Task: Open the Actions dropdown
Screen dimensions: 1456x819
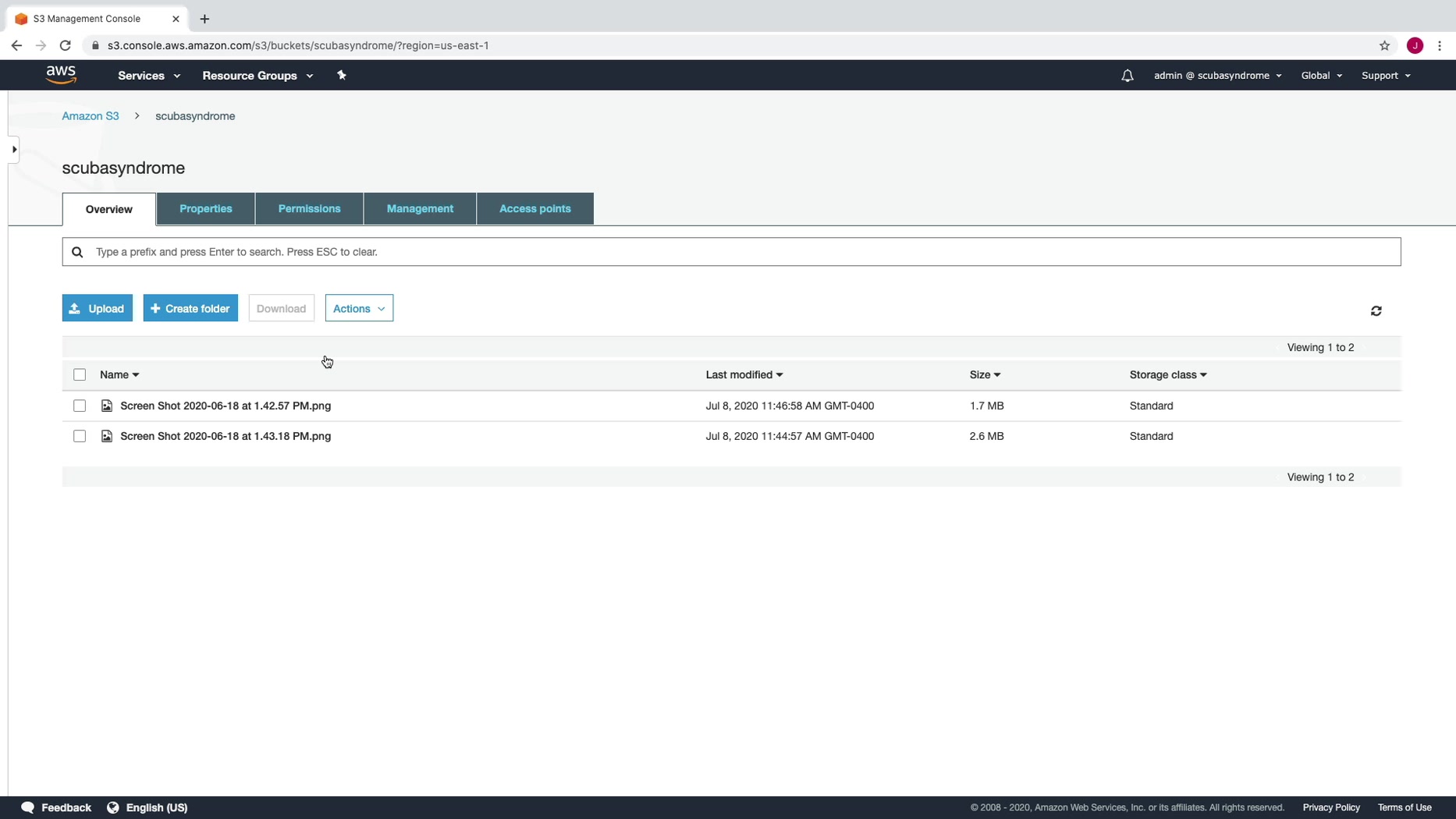Action: coord(359,308)
